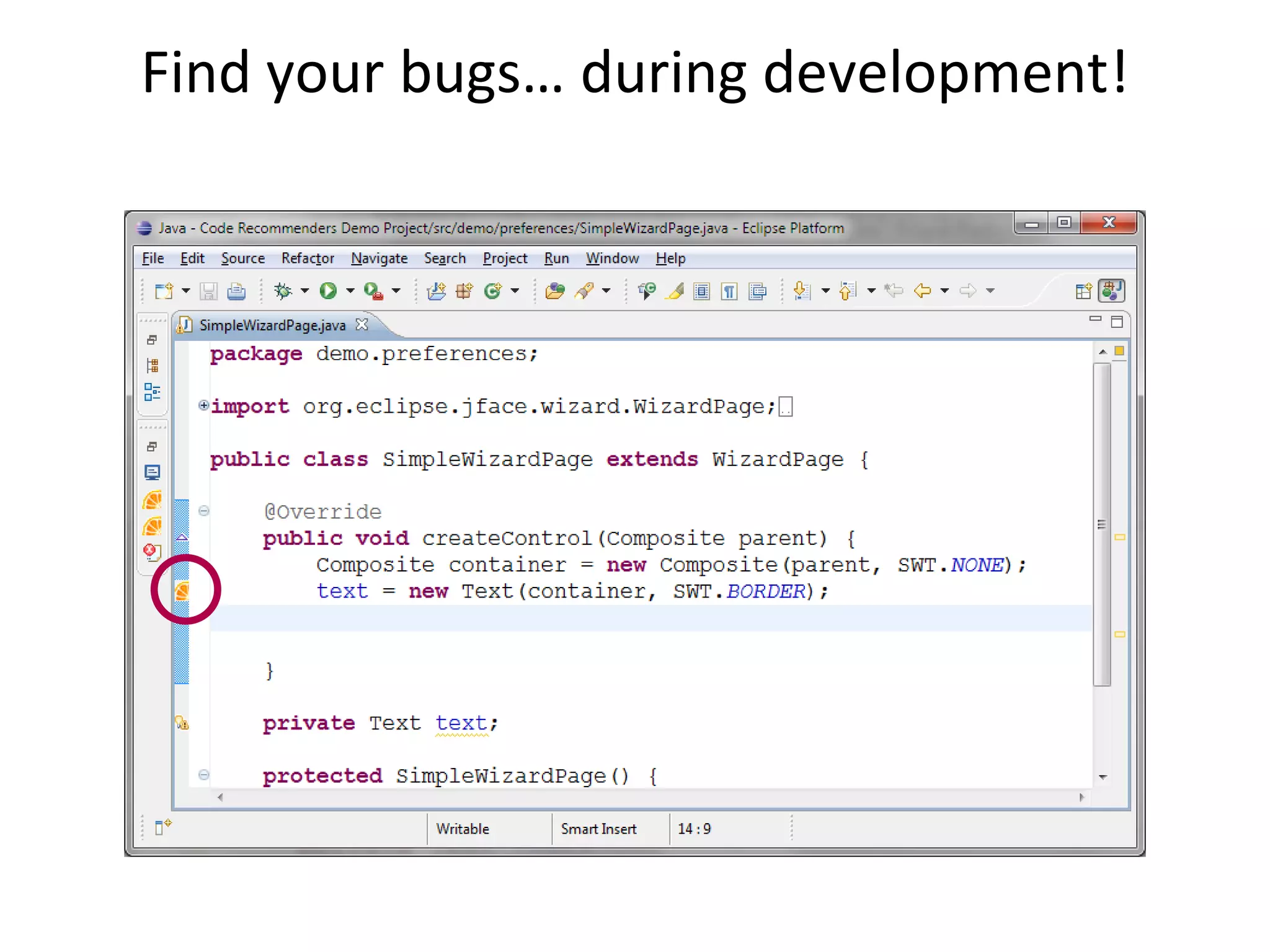Click the orange Code Recommenders gutter marker
1270x952 pixels.
pyautogui.click(x=182, y=591)
